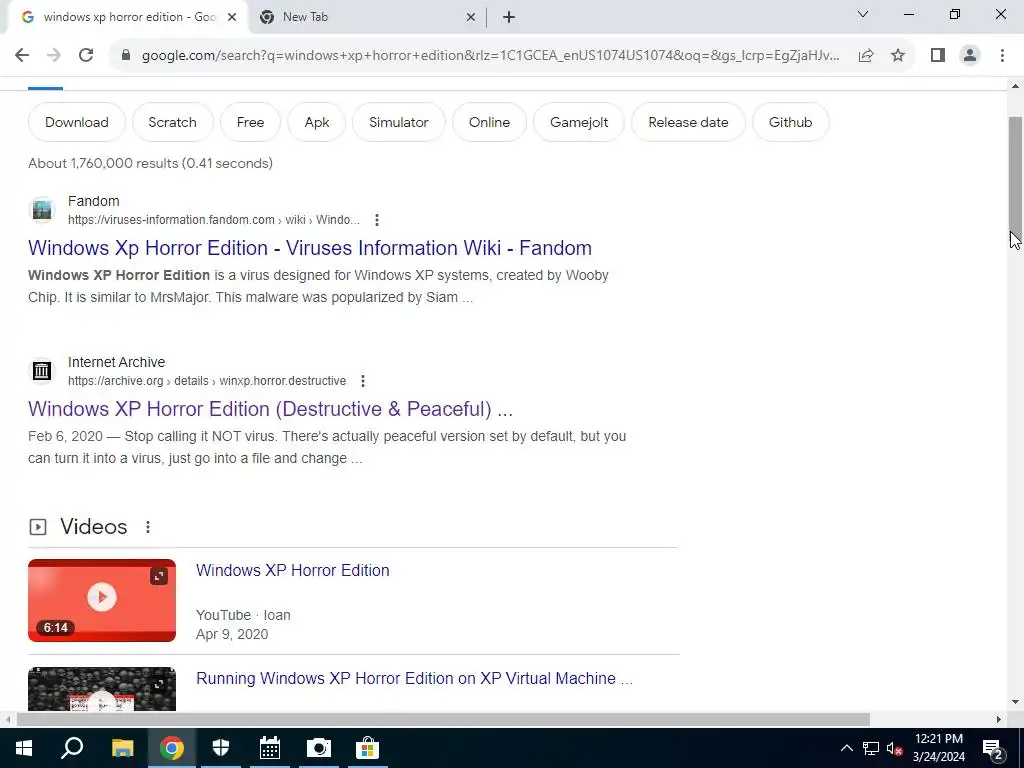This screenshot has width=1024, height=768.
Task: Select the Apk filter chip
Action: point(317,122)
